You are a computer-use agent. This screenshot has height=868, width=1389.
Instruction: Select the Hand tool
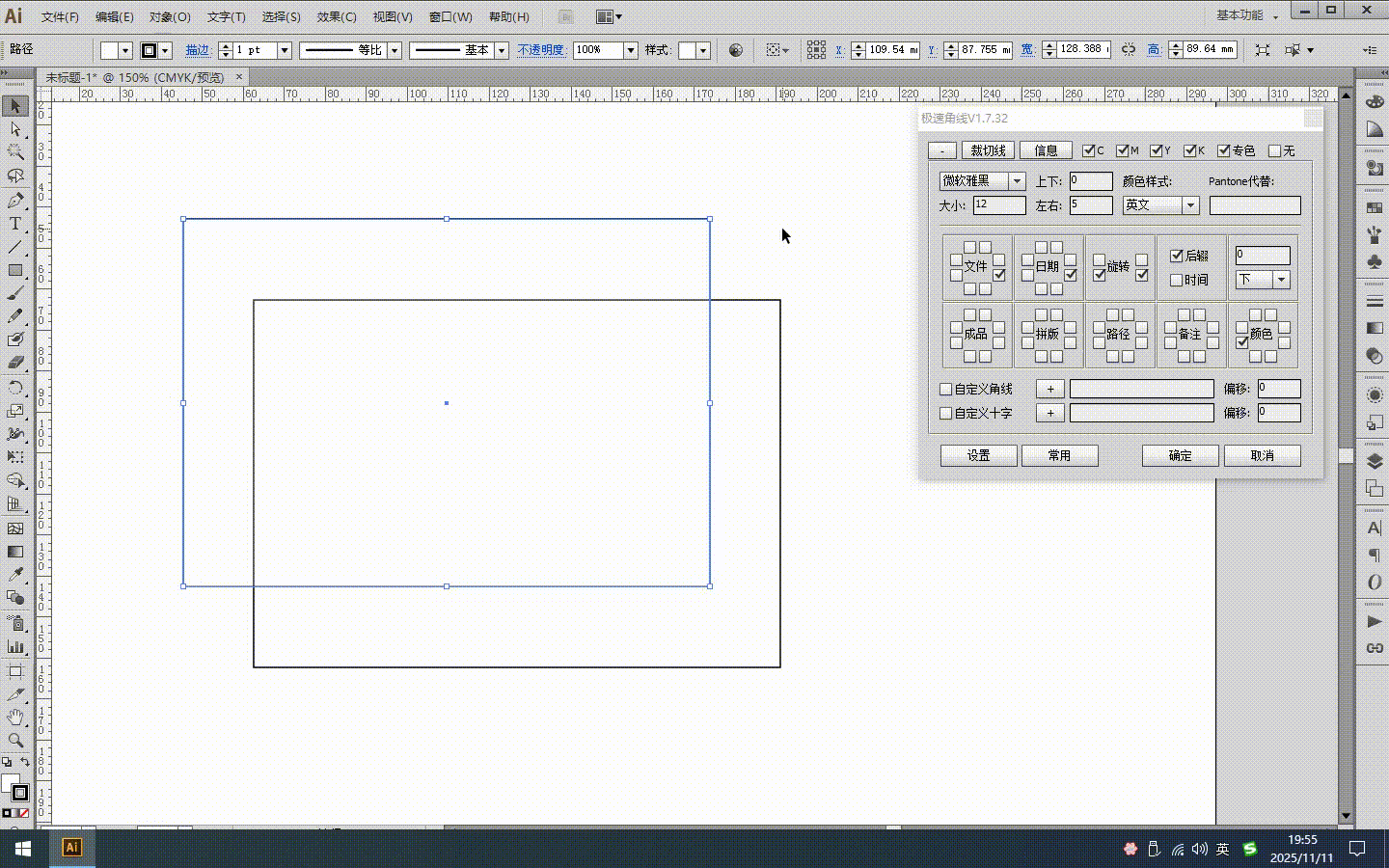(15, 717)
